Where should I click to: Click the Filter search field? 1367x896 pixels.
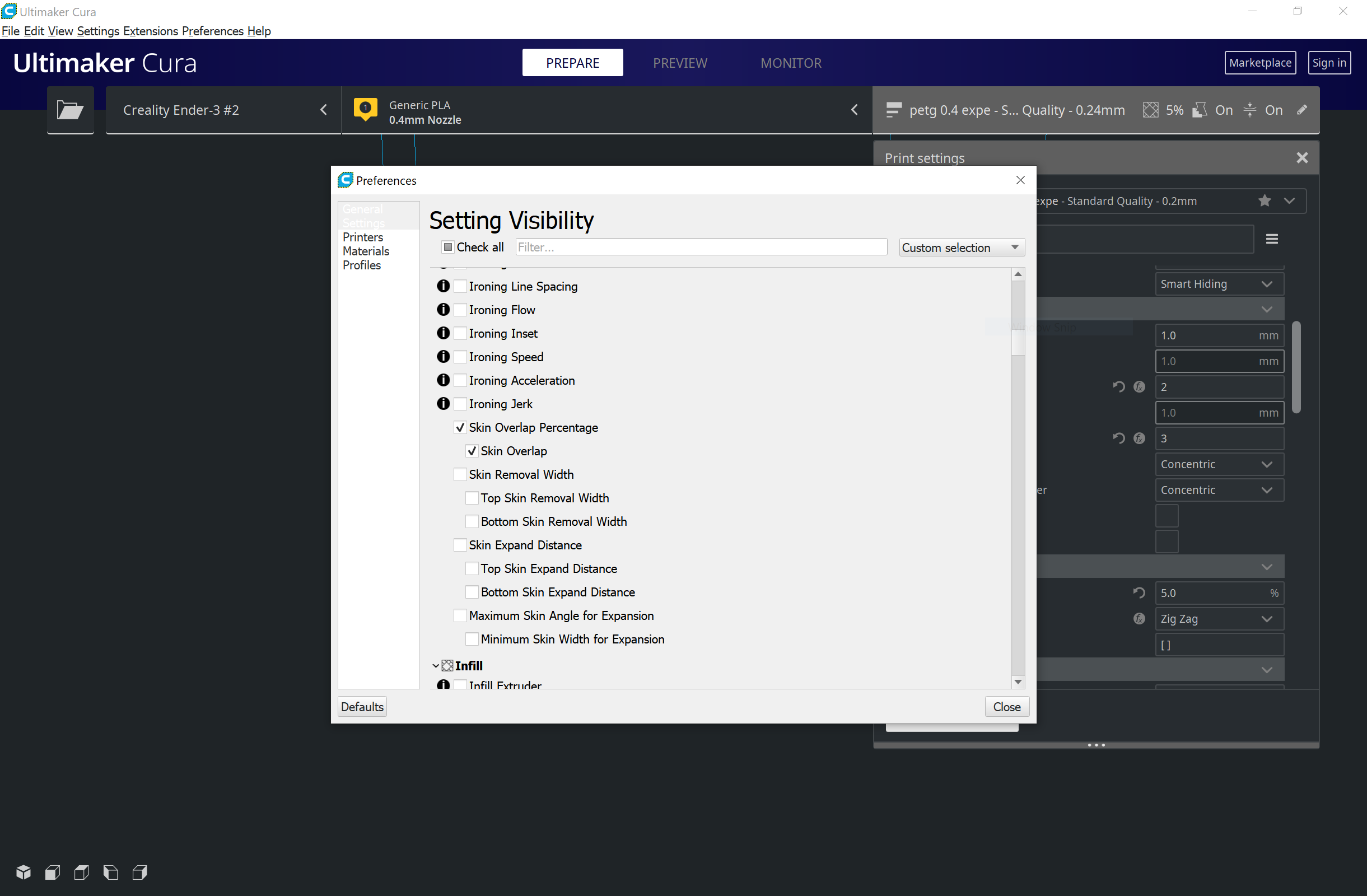(701, 247)
